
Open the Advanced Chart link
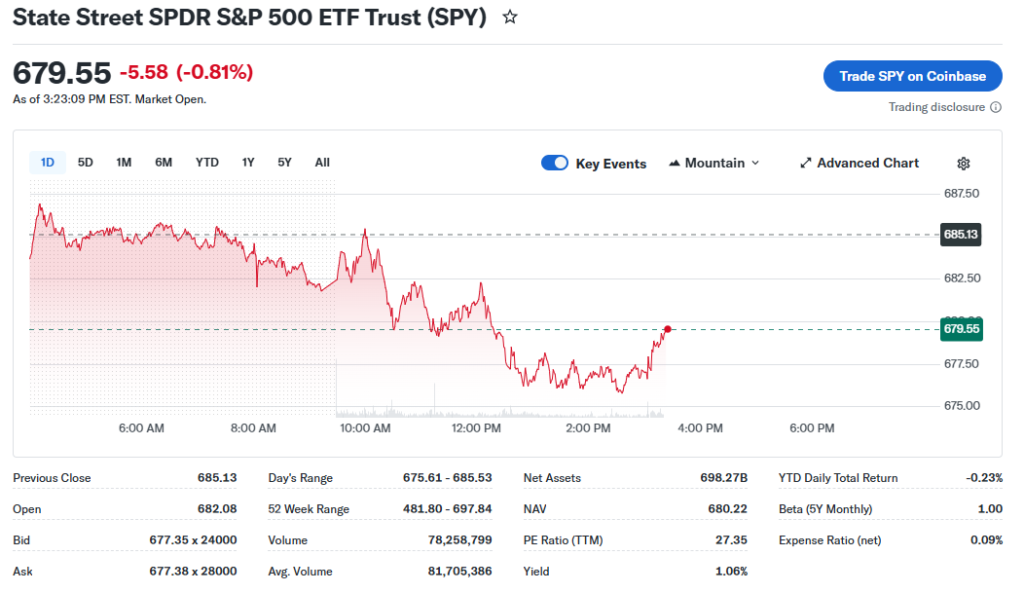(867, 163)
